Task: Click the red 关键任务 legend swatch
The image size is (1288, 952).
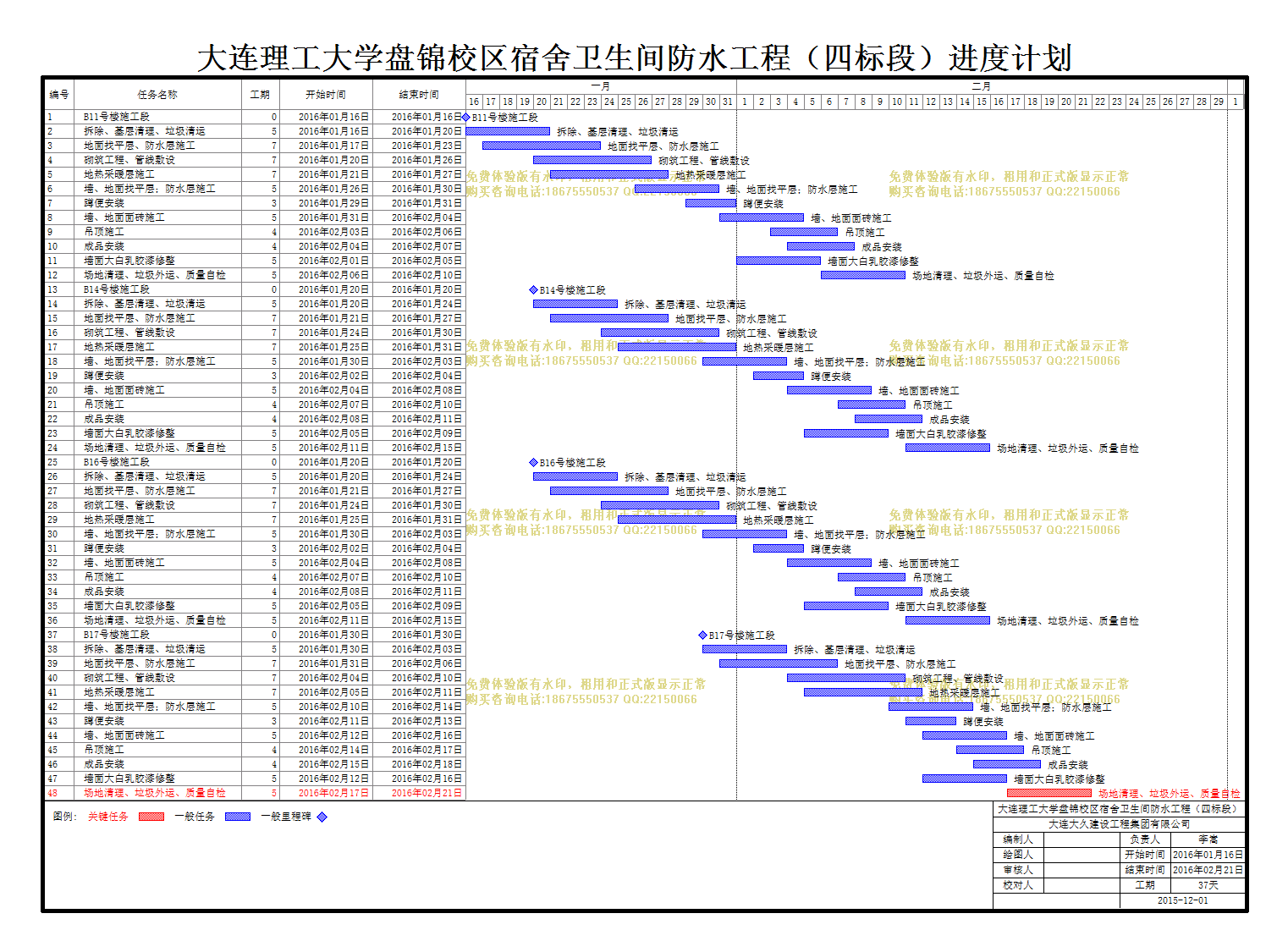Action: tap(151, 817)
